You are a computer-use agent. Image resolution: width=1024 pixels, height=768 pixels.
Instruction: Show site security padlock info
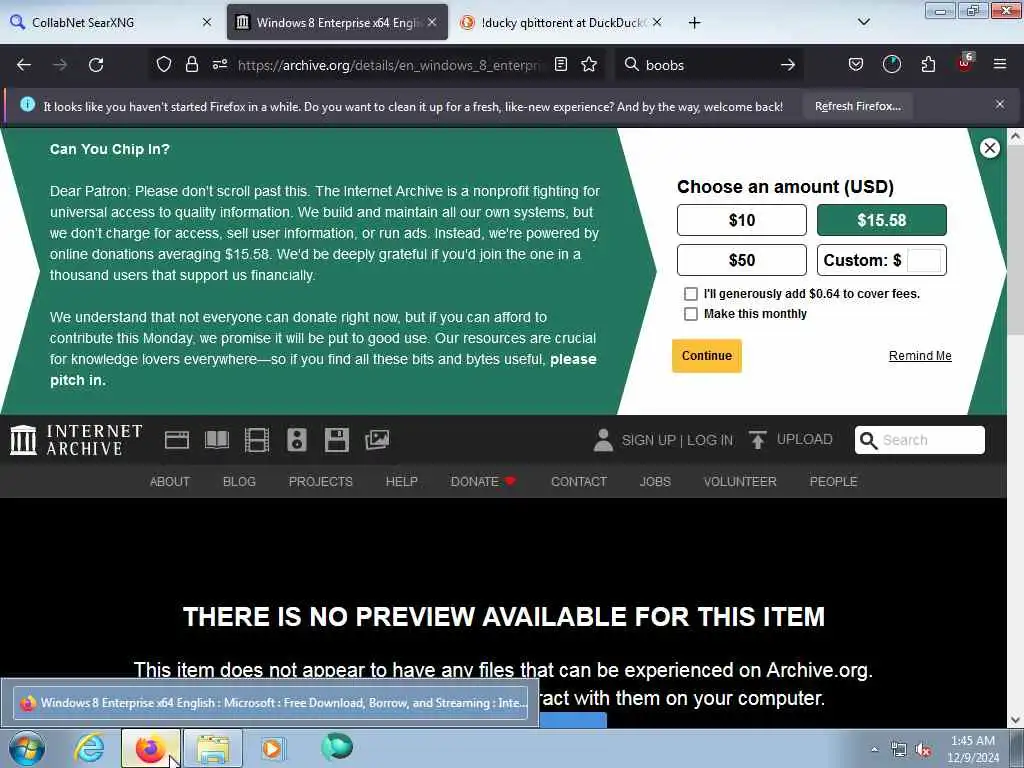pos(191,64)
